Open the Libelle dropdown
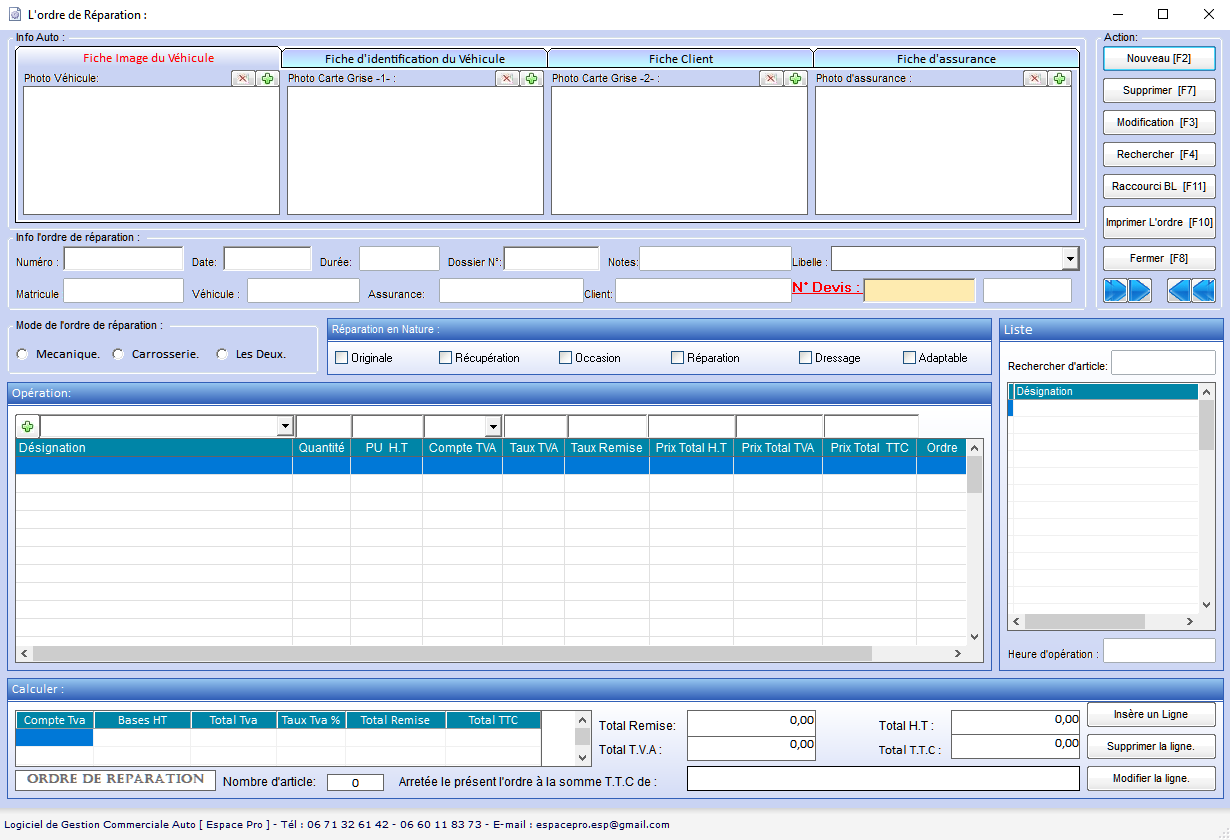Image resolution: width=1230 pixels, height=840 pixels. pyautogui.click(x=1070, y=260)
